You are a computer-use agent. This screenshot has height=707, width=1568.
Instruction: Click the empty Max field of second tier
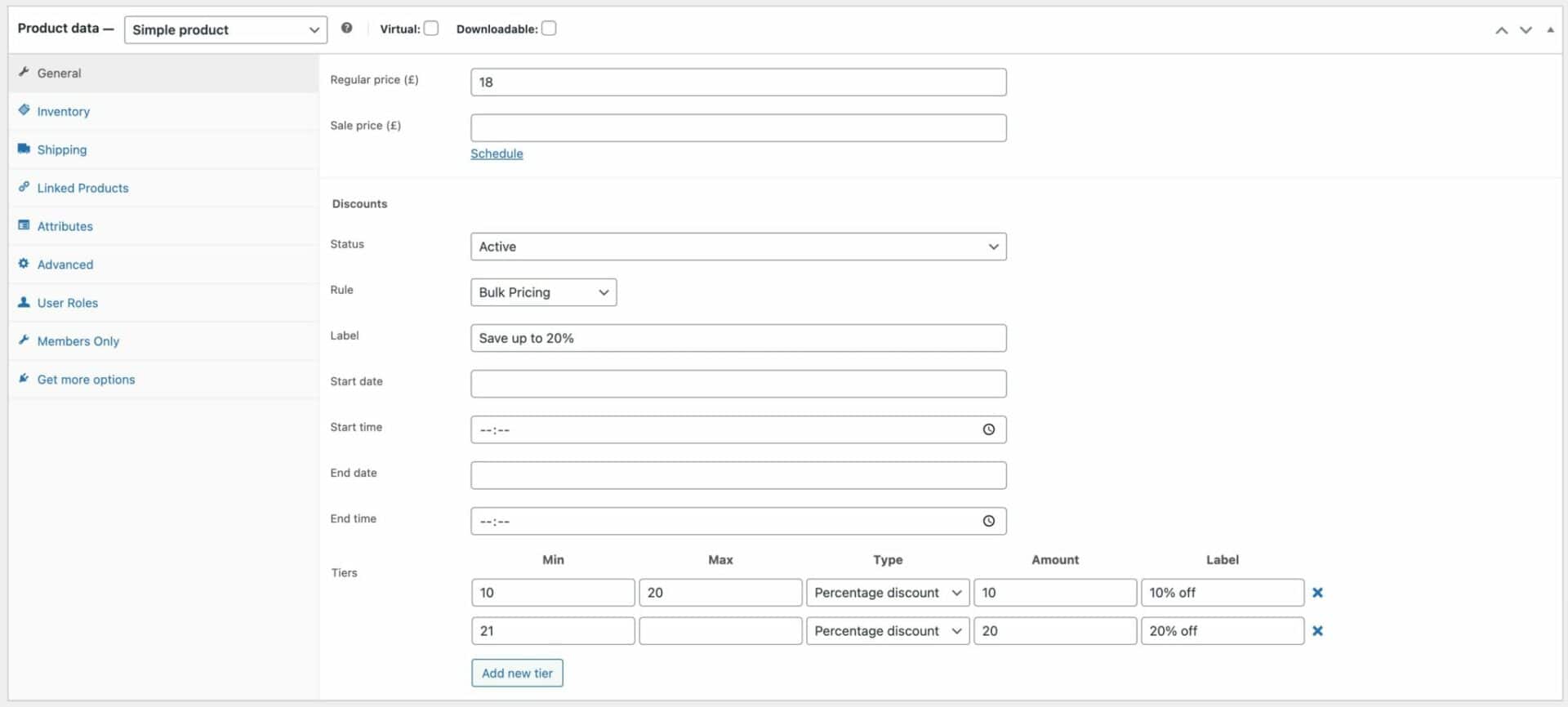[x=720, y=631]
